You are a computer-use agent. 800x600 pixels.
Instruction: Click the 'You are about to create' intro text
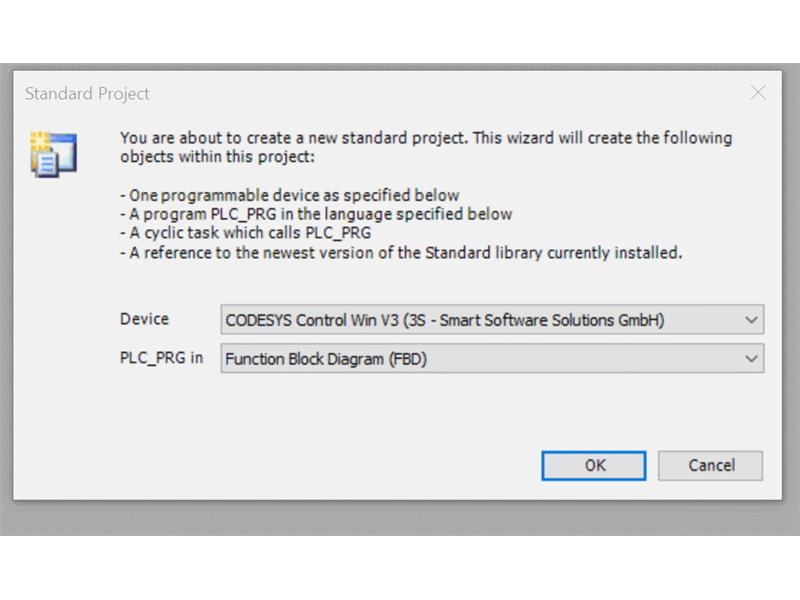click(427, 138)
